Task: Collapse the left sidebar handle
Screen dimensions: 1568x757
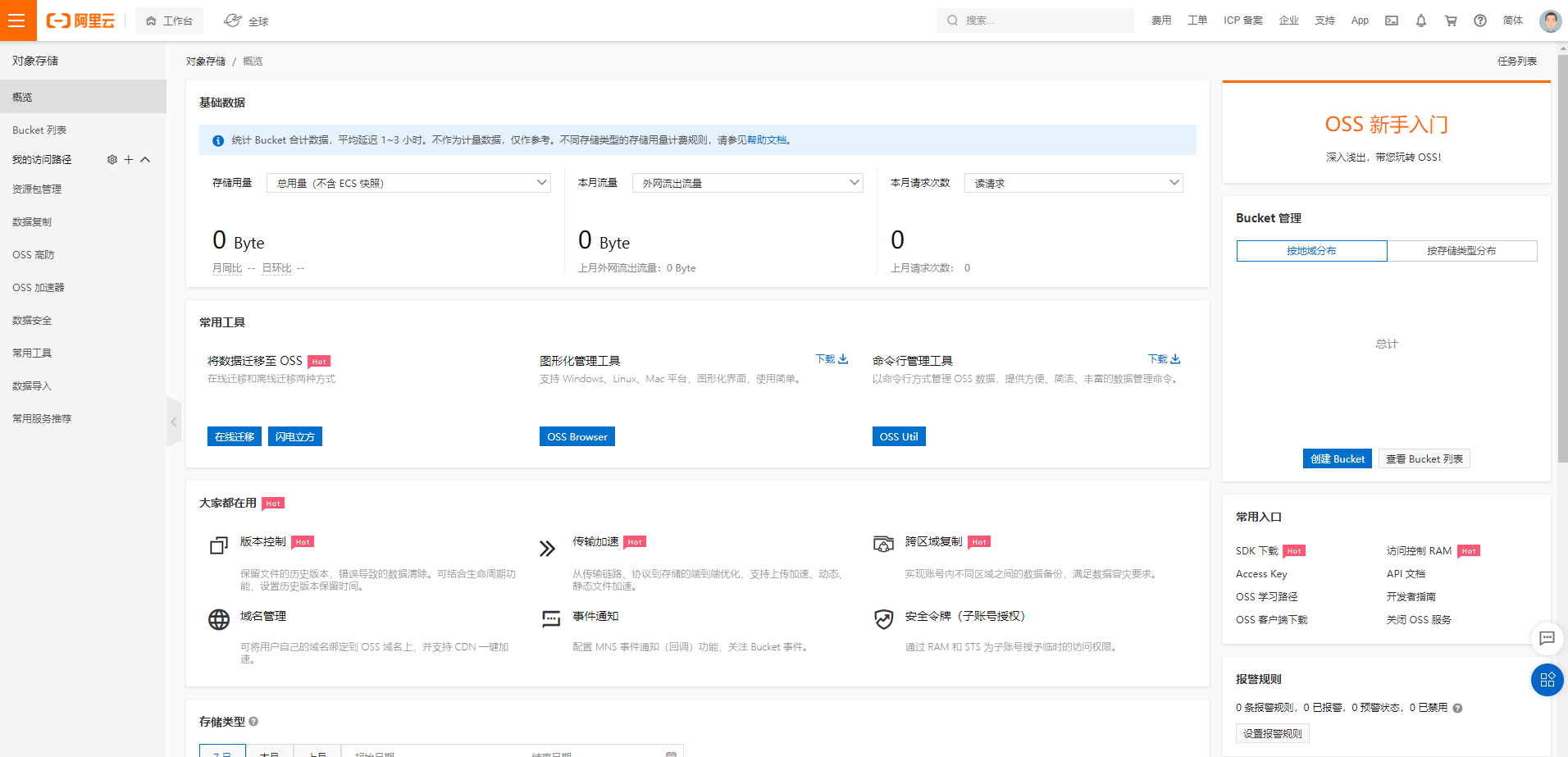Action: (174, 422)
